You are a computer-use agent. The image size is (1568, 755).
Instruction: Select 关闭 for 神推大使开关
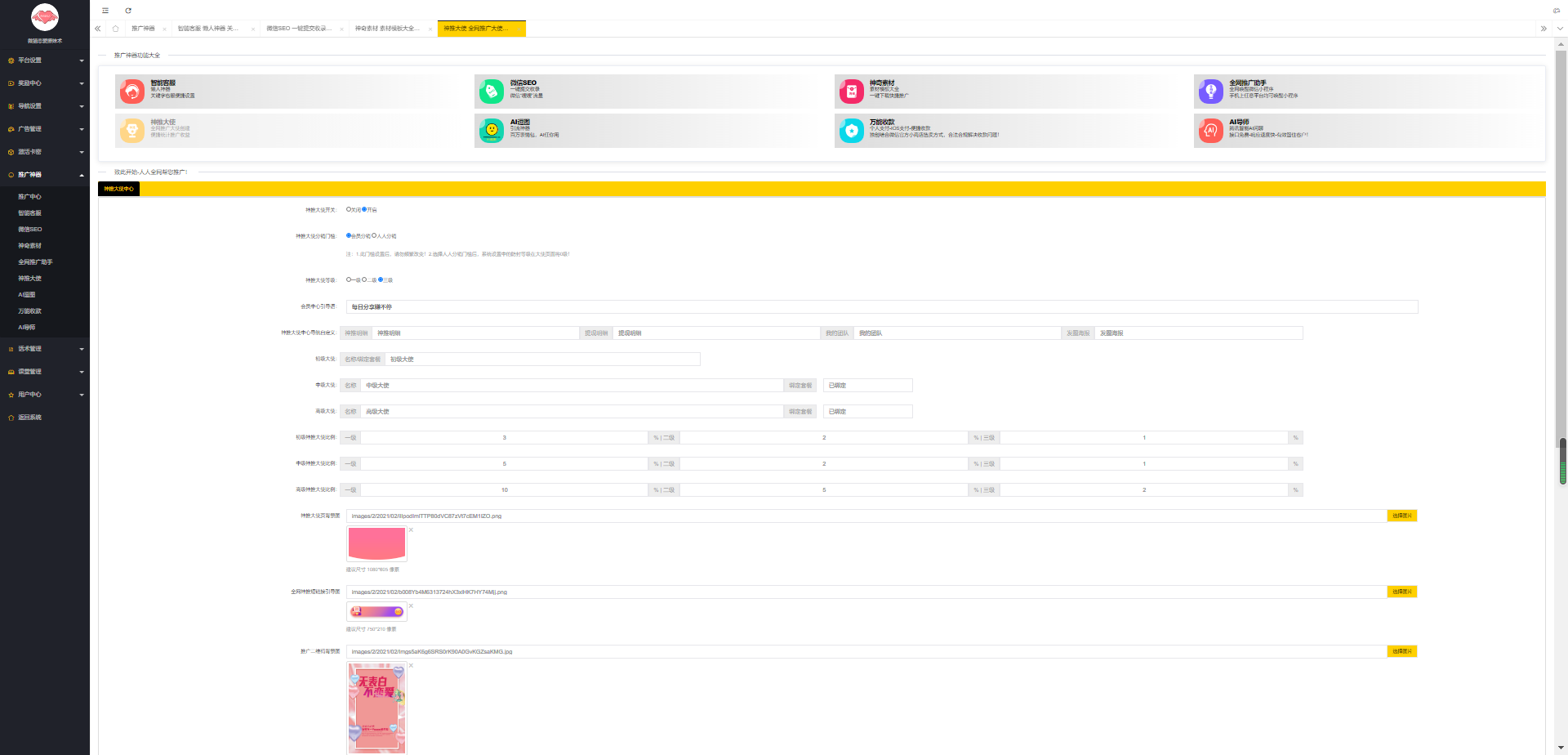point(349,210)
